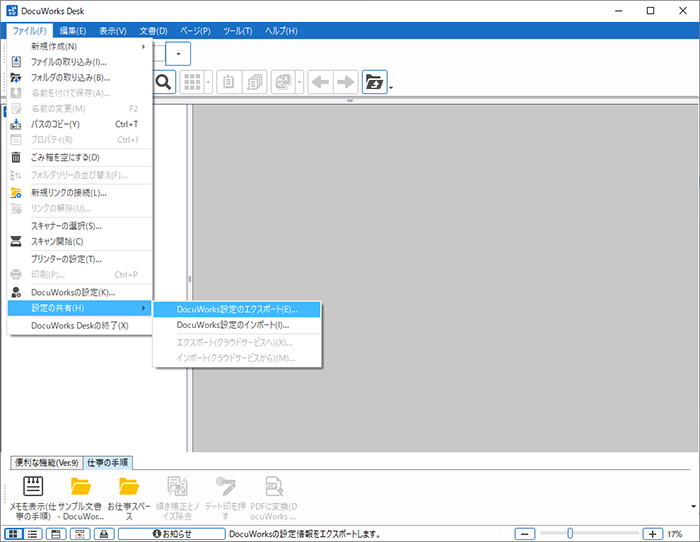The image size is (700, 542).
Task: Click 傾き補正とノイズ除去 icon
Action: point(177,486)
